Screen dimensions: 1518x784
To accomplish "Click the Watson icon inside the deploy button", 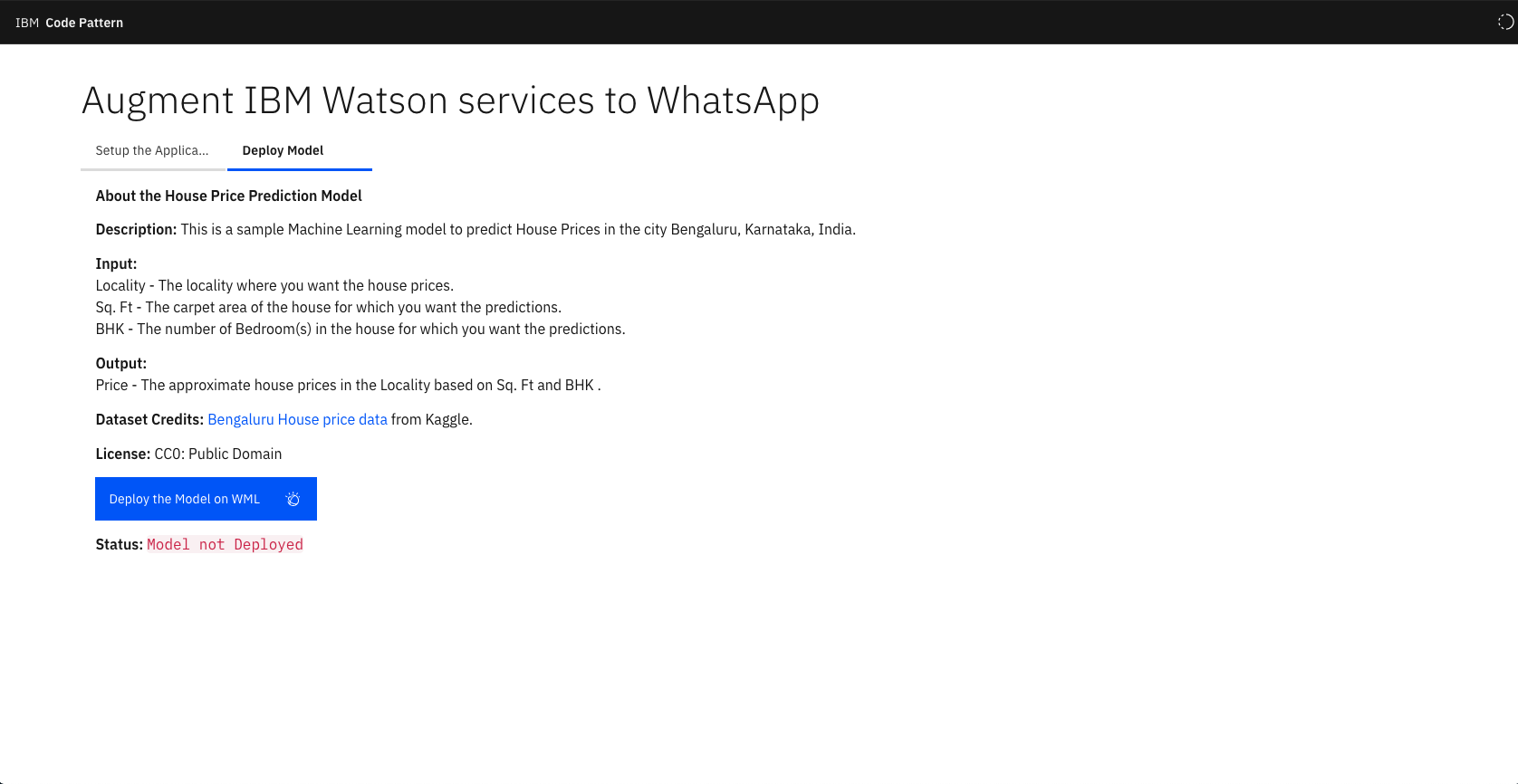I will point(293,499).
